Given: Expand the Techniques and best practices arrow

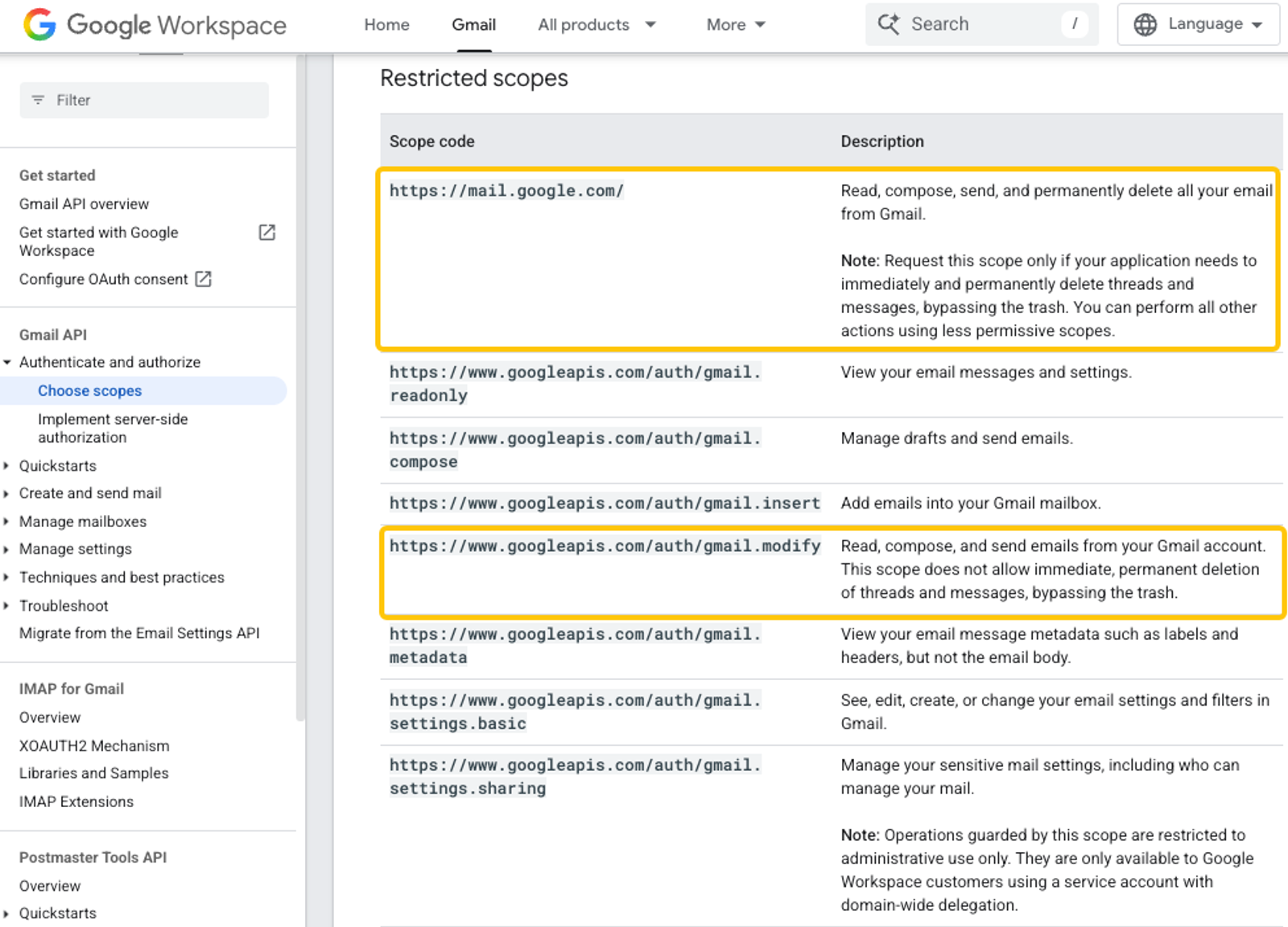Looking at the screenshot, I should click(x=7, y=577).
